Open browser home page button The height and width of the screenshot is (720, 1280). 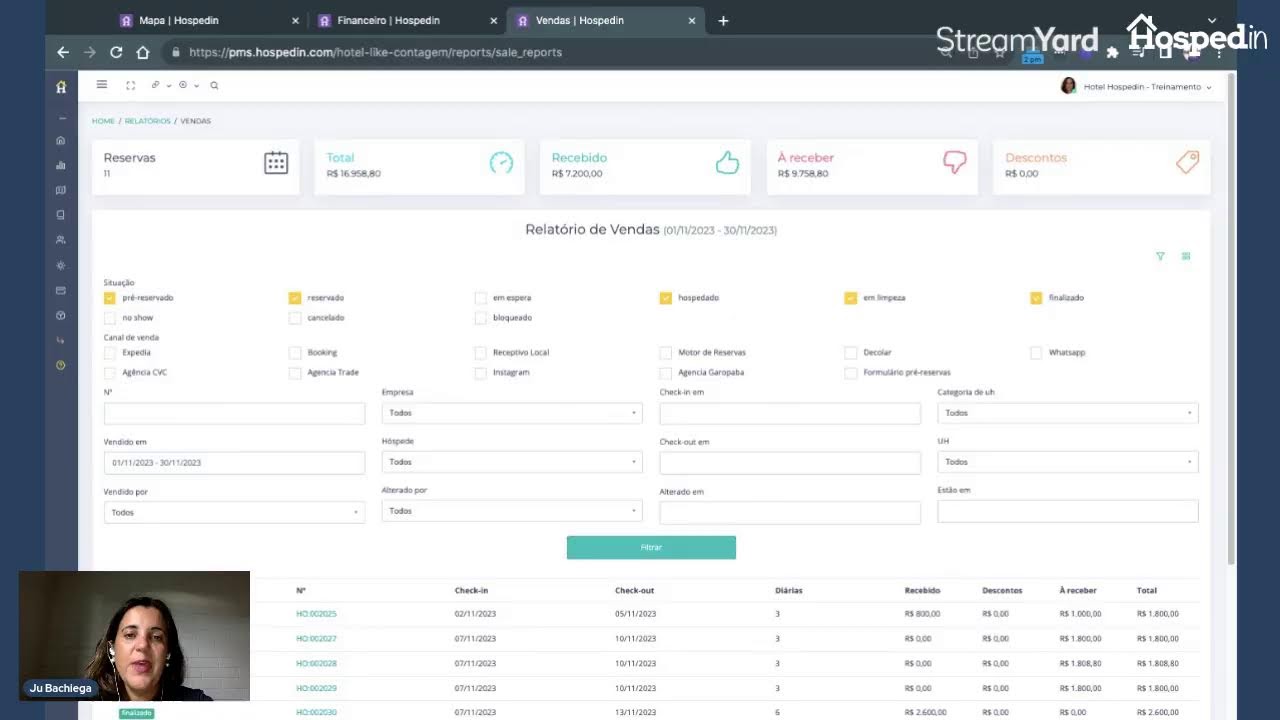coord(143,52)
